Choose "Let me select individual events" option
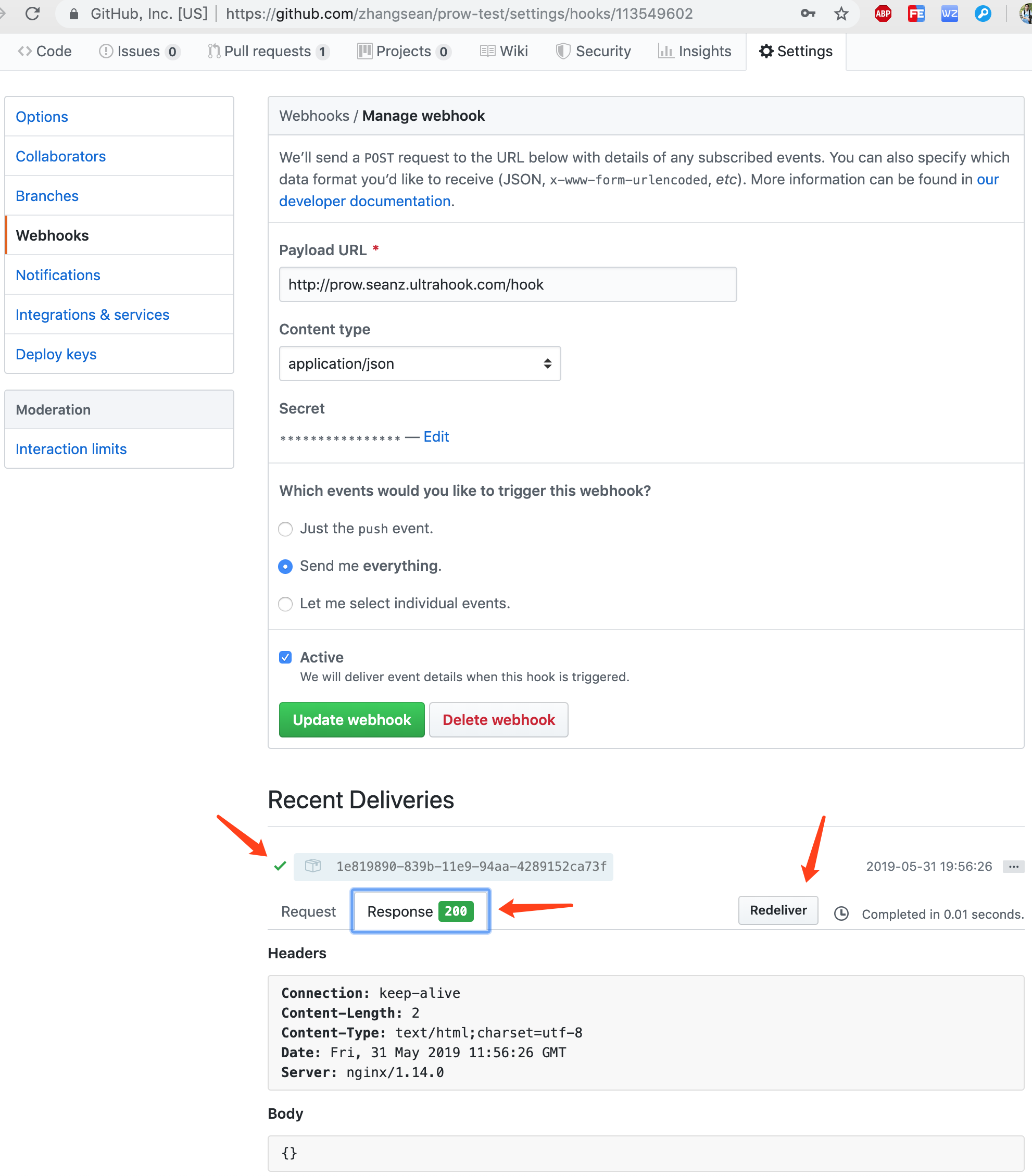Image resolution: width=1032 pixels, height=1176 pixels. [285, 604]
